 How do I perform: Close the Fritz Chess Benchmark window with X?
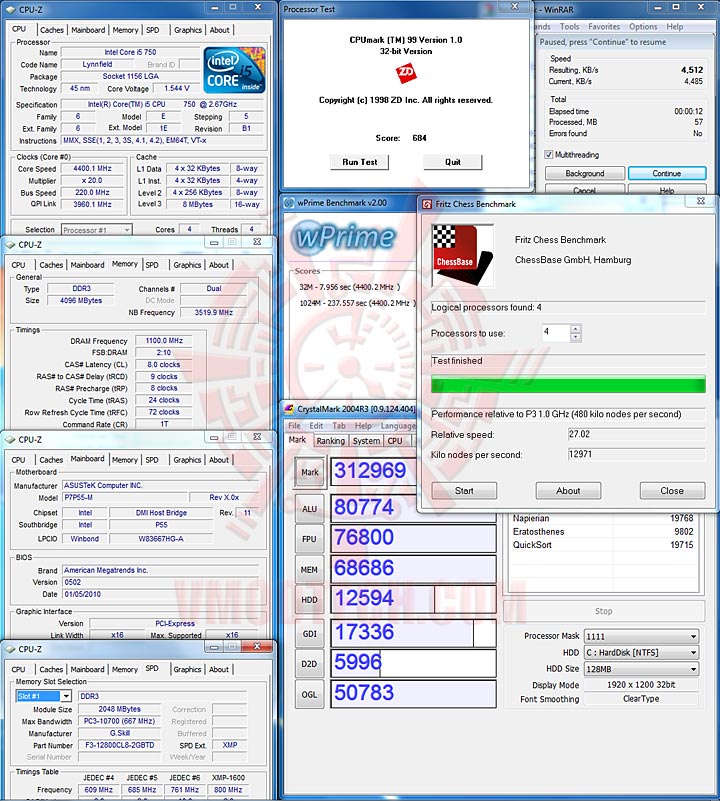701,201
